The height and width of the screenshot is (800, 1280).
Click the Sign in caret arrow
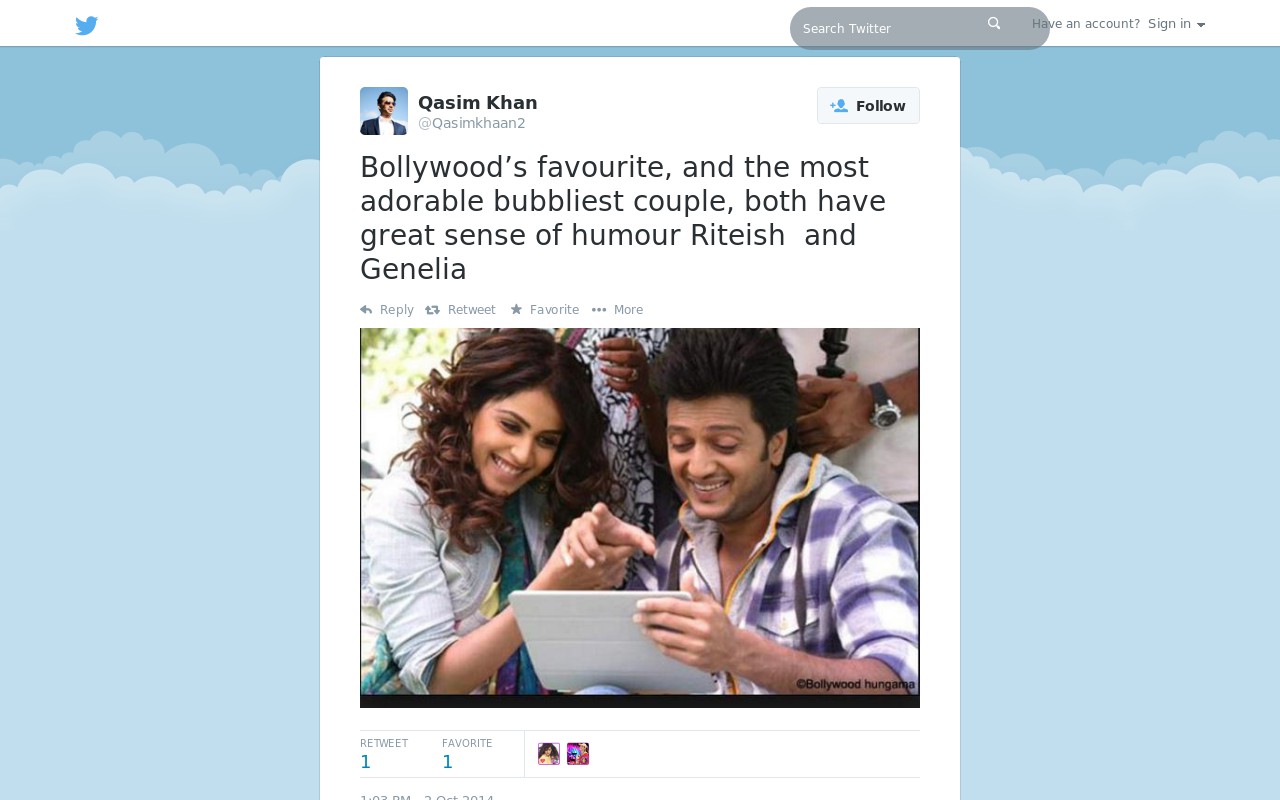(x=1201, y=25)
